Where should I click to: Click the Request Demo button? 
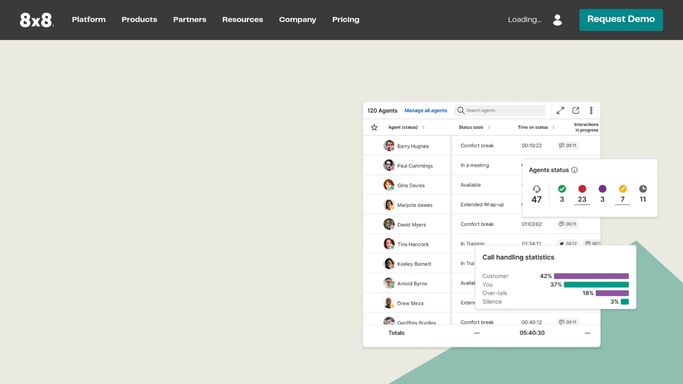621,20
